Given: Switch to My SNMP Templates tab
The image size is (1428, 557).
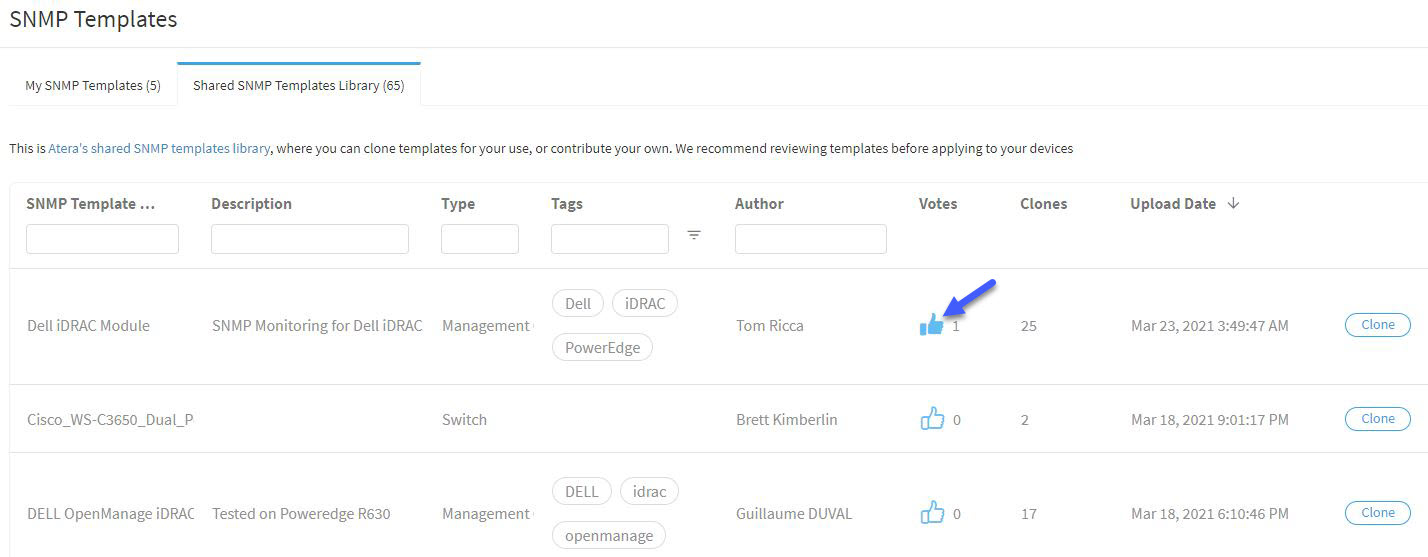Looking at the screenshot, I should point(93,86).
